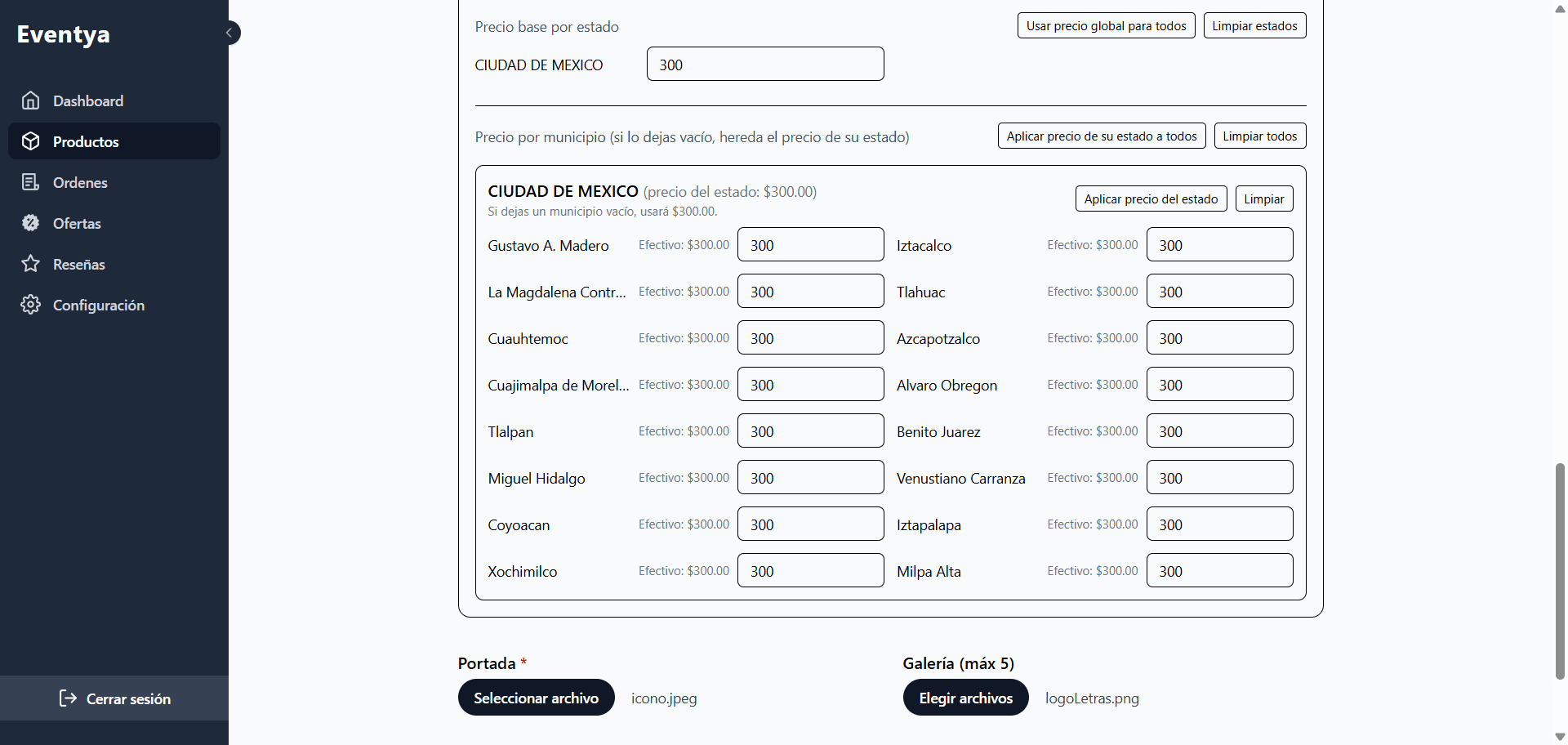
Task: Click the Ordenes document icon
Action: [31, 181]
